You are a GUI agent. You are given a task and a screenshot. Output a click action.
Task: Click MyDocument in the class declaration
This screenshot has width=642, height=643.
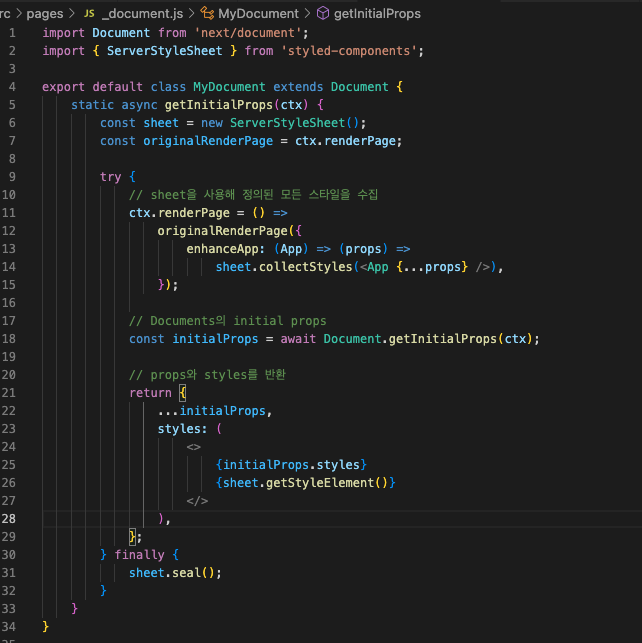[229, 87]
